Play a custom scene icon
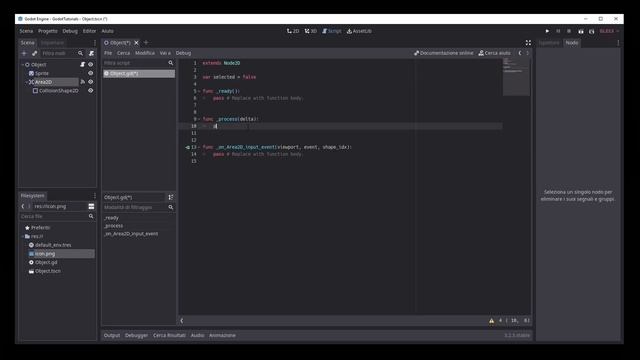 (591, 31)
